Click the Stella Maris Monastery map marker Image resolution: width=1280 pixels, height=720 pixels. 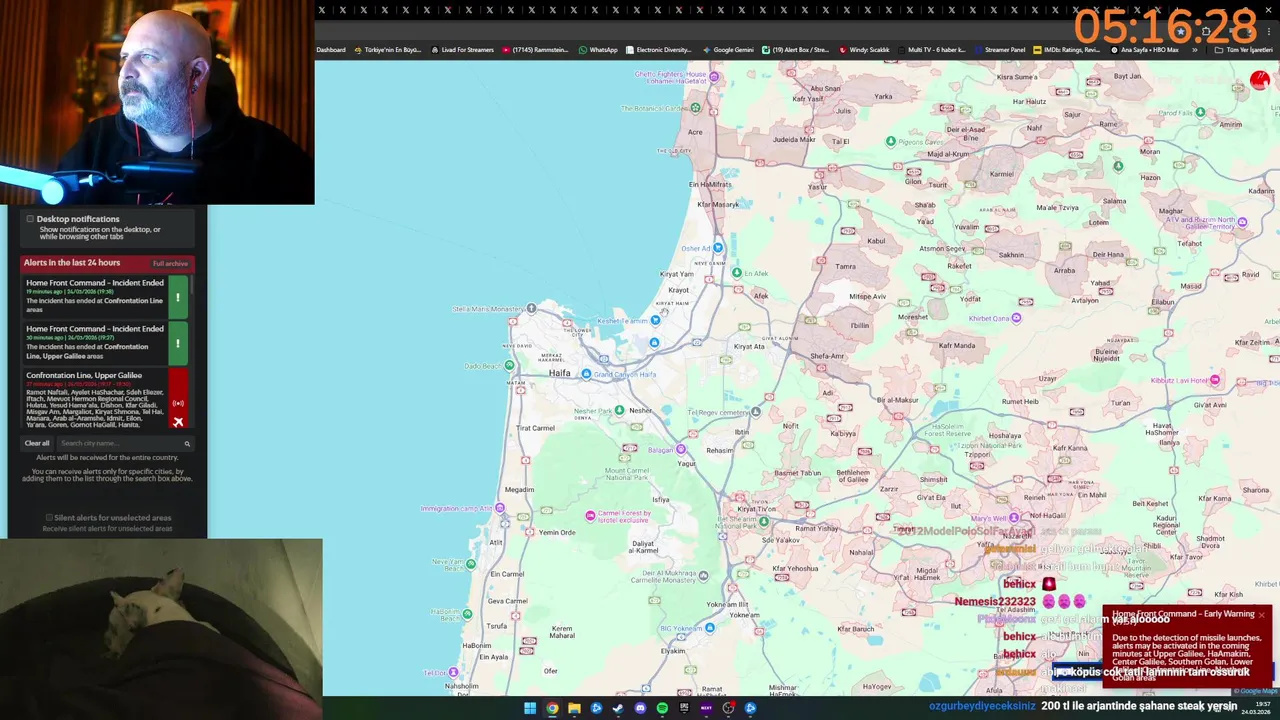pos(531,308)
